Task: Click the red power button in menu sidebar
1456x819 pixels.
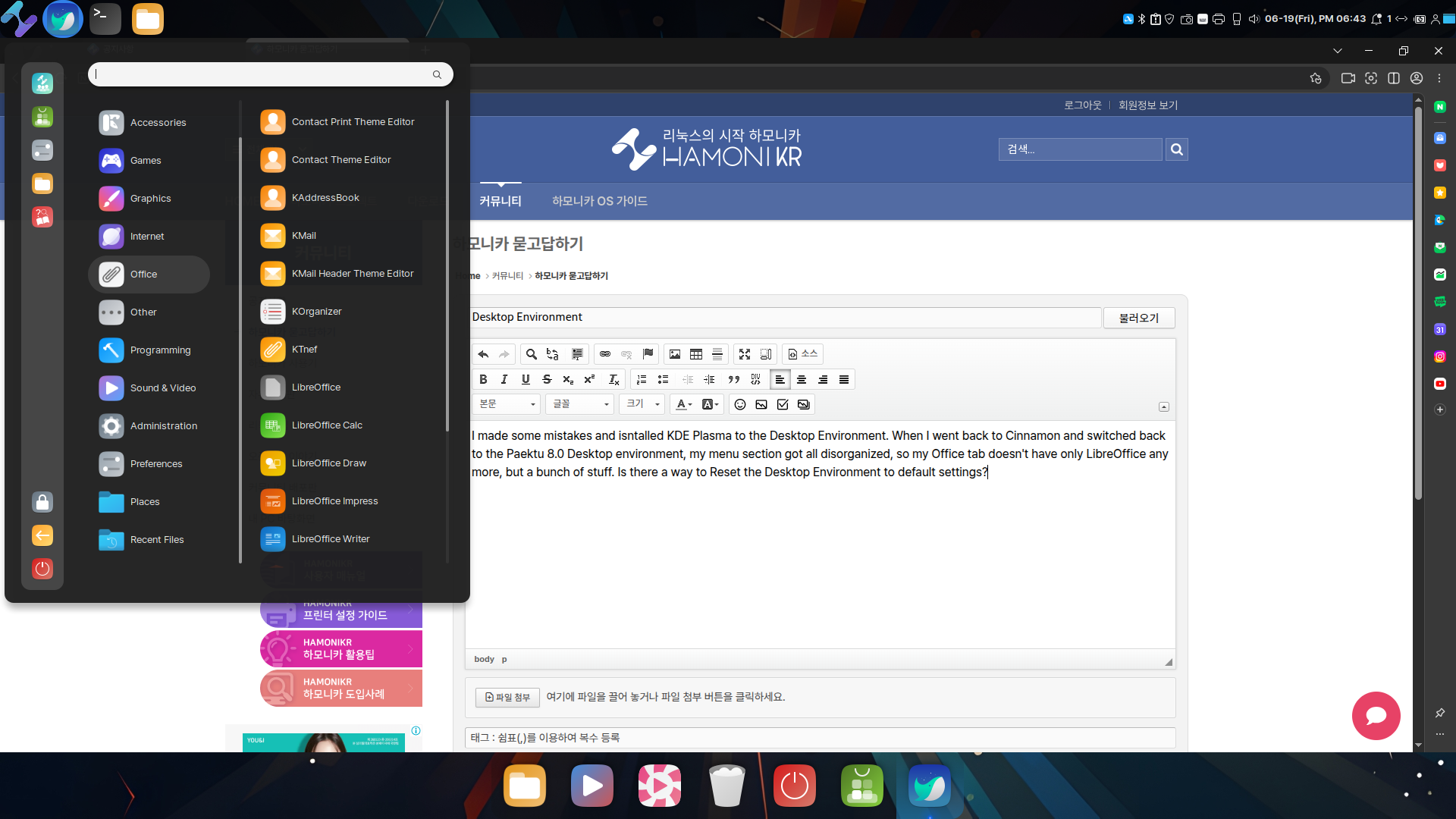Action: [x=42, y=569]
